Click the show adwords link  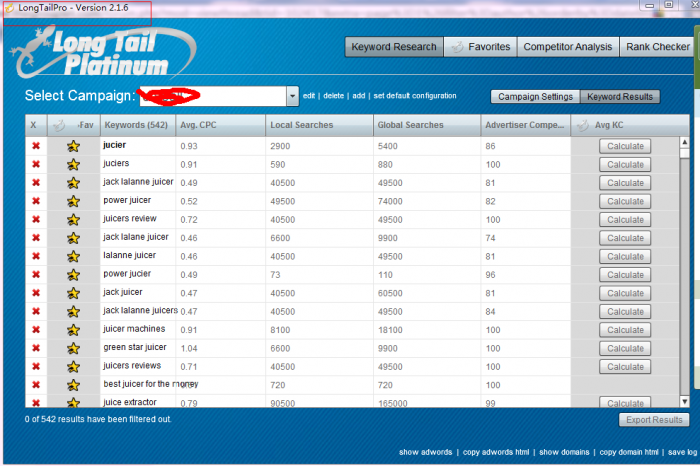click(425, 452)
